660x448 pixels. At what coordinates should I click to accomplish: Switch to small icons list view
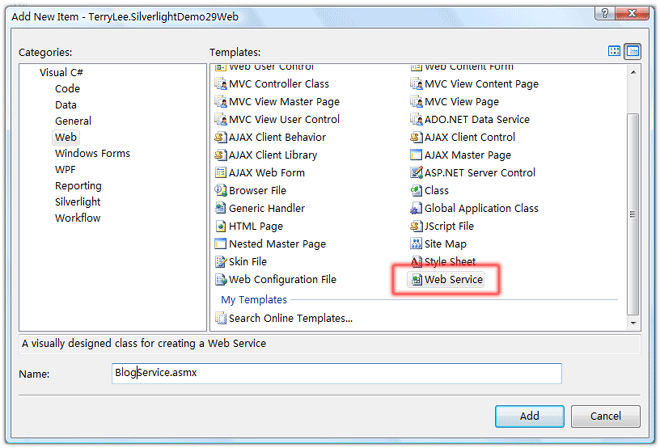[632, 51]
